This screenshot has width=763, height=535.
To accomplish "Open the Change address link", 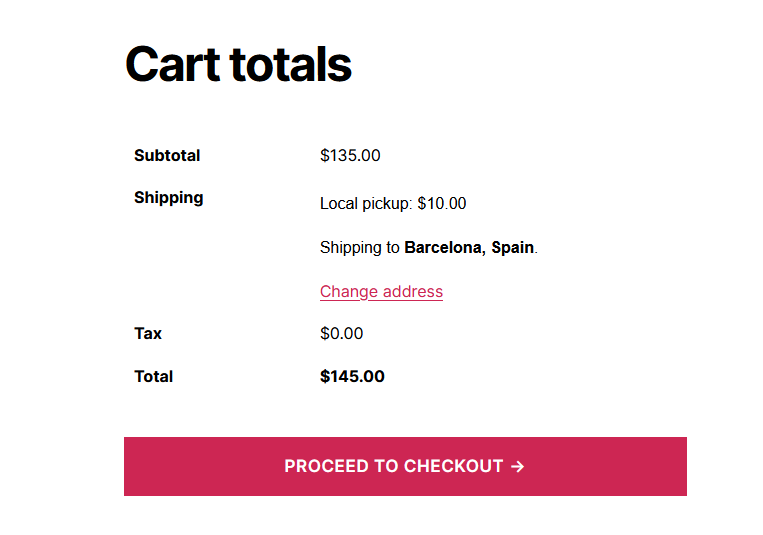I will point(381,292).
